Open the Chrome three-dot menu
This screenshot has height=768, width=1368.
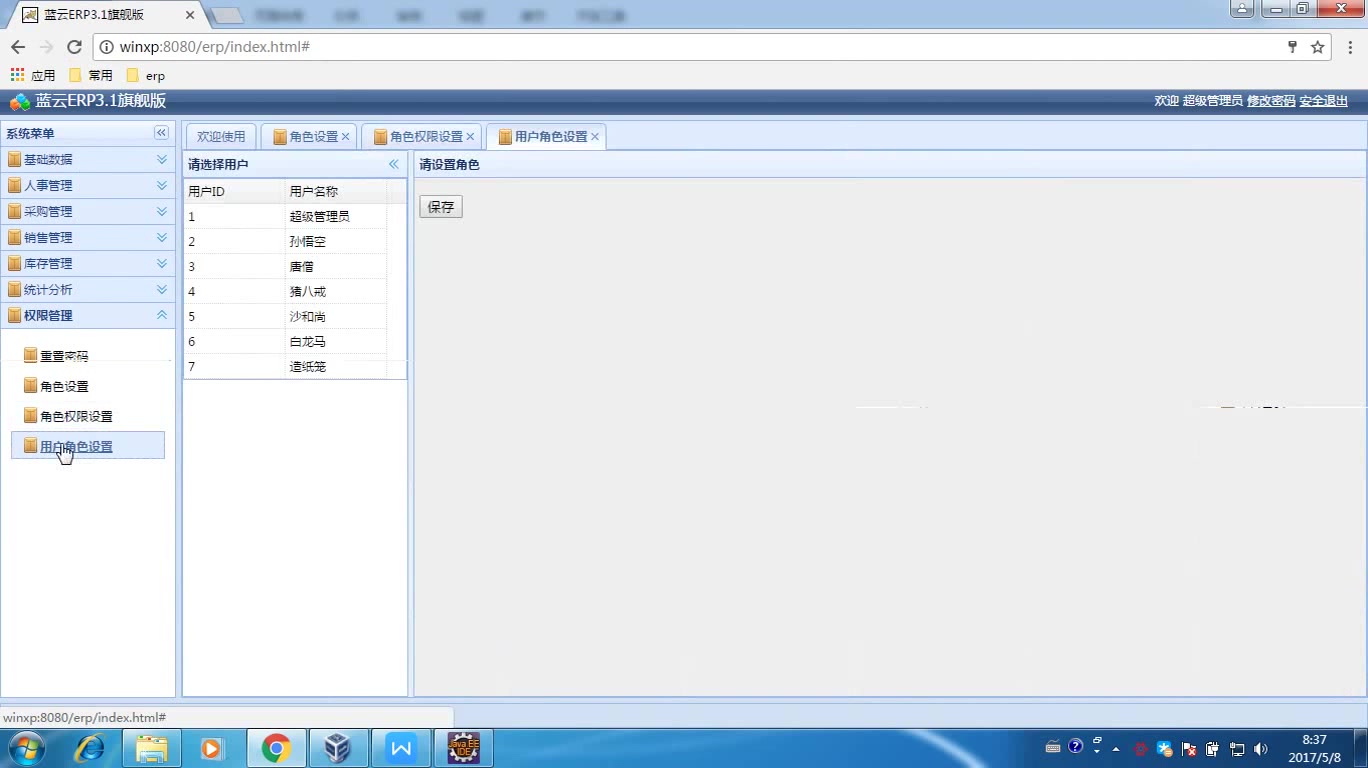(1350, 47)
